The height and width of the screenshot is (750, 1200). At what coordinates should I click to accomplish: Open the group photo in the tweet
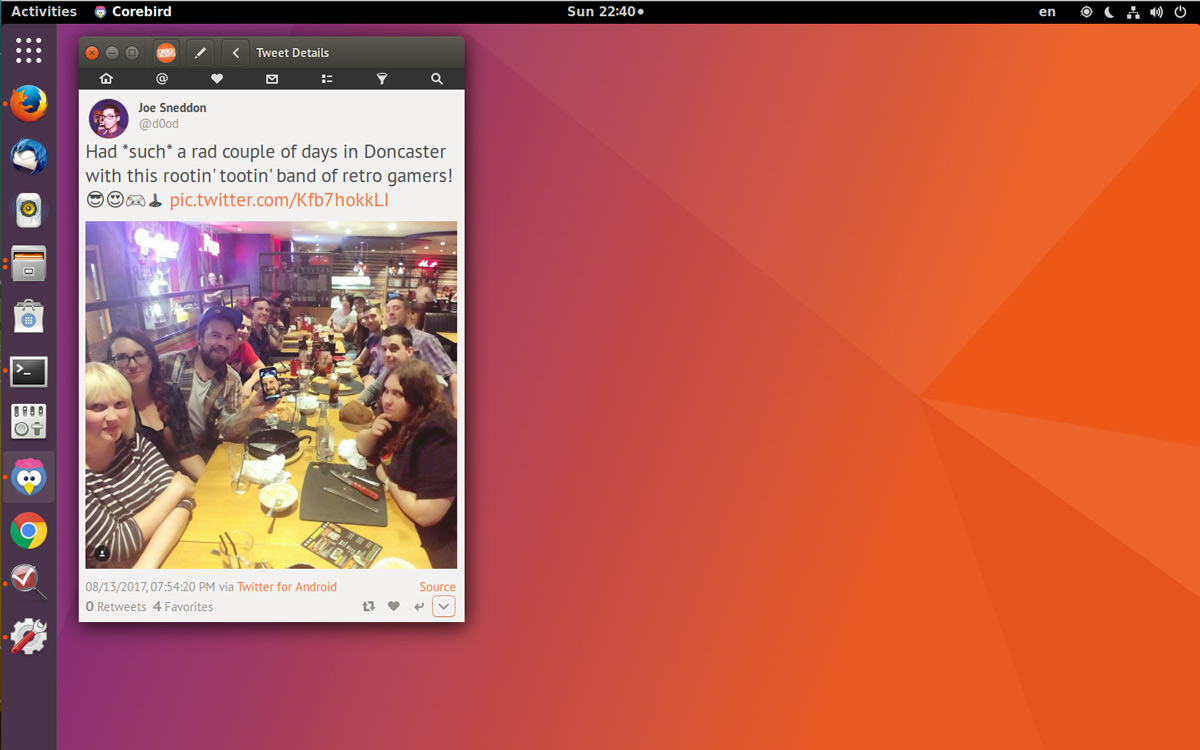271,395
